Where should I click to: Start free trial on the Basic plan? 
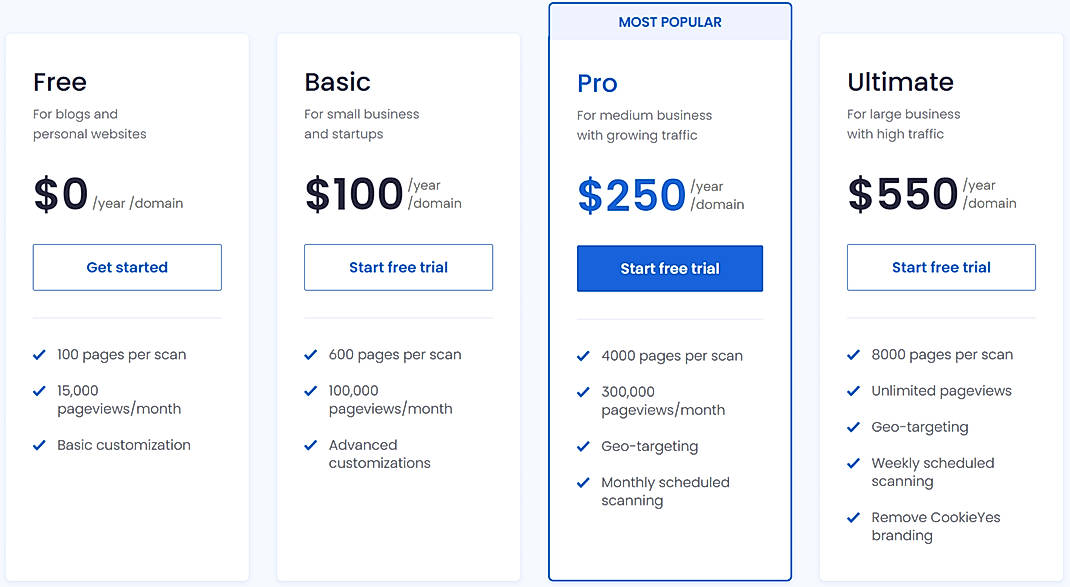tap(398, 267)
